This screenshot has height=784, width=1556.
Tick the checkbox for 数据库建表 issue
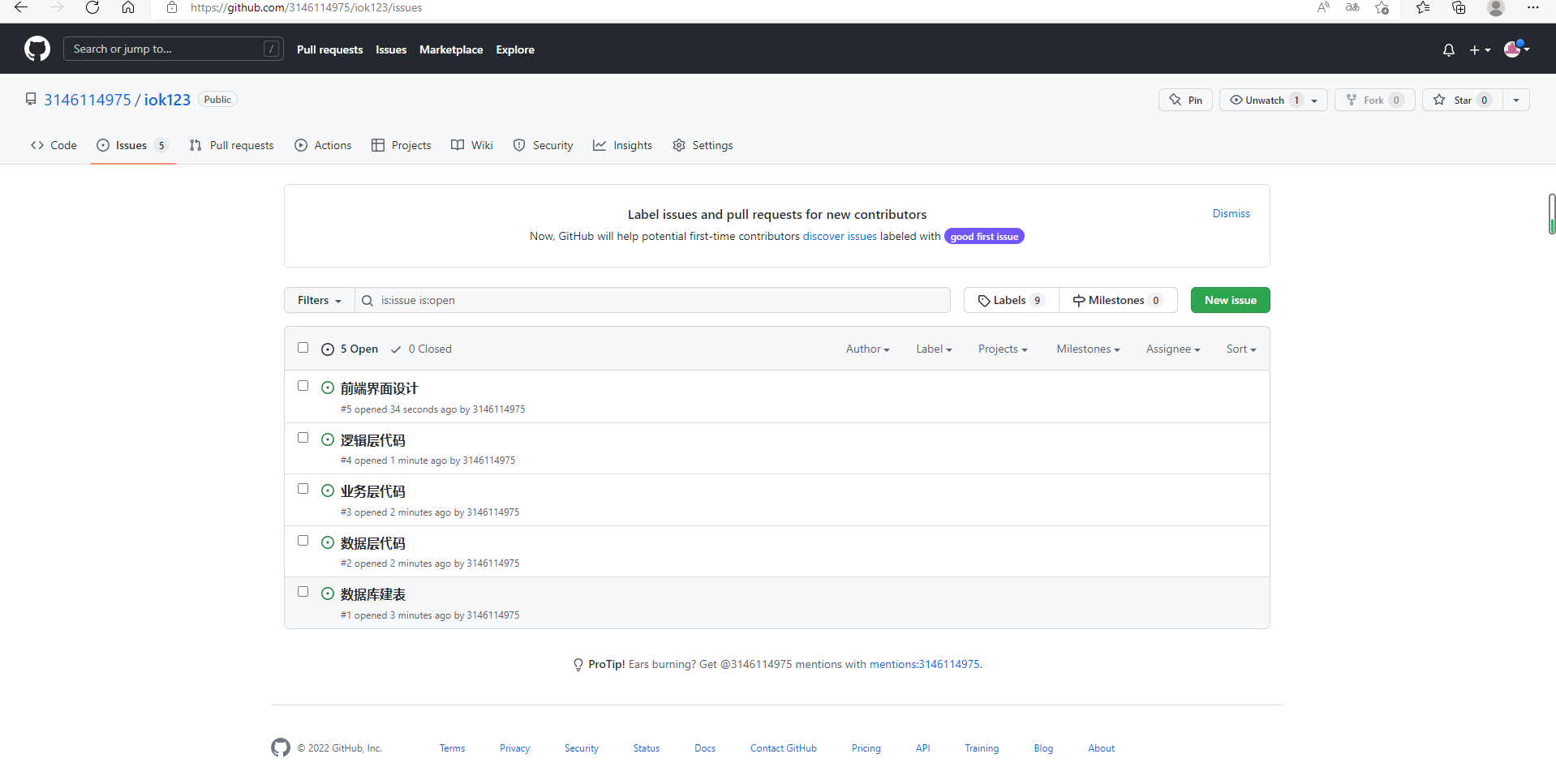303,592
